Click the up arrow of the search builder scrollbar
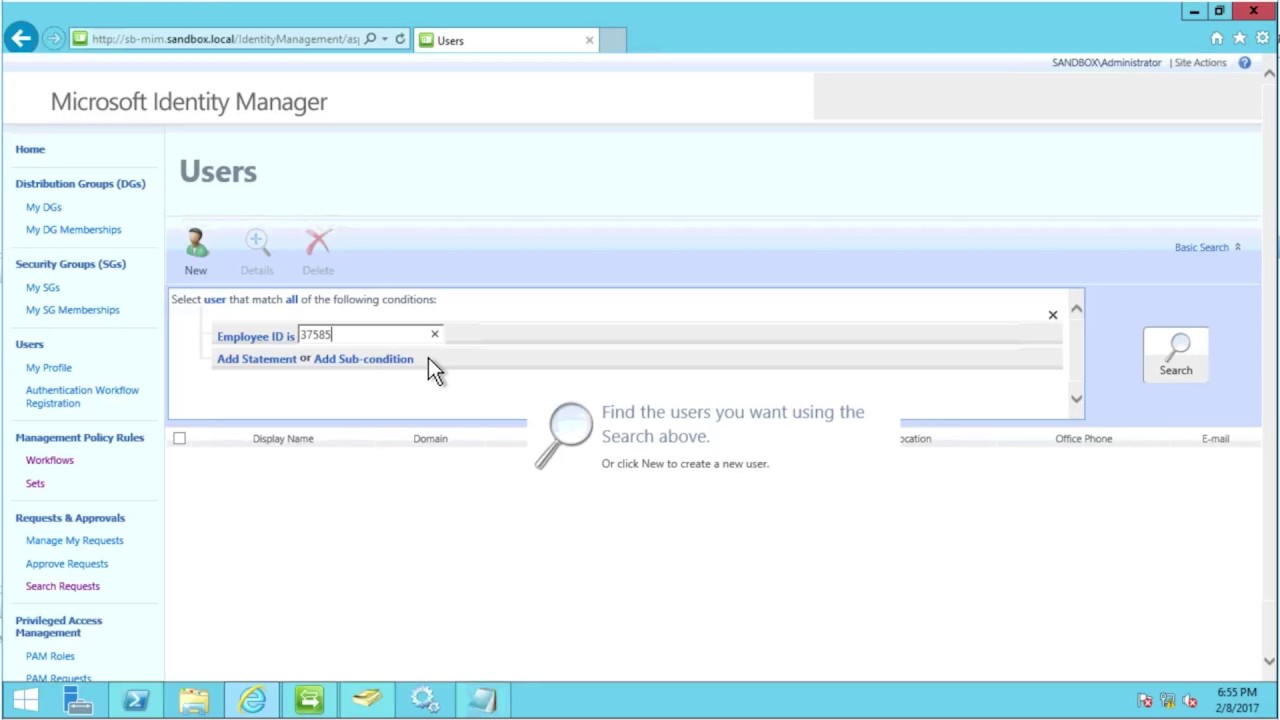Image resolution: width=1280 pixels, height=720 pixels. tap(1076, 309)
